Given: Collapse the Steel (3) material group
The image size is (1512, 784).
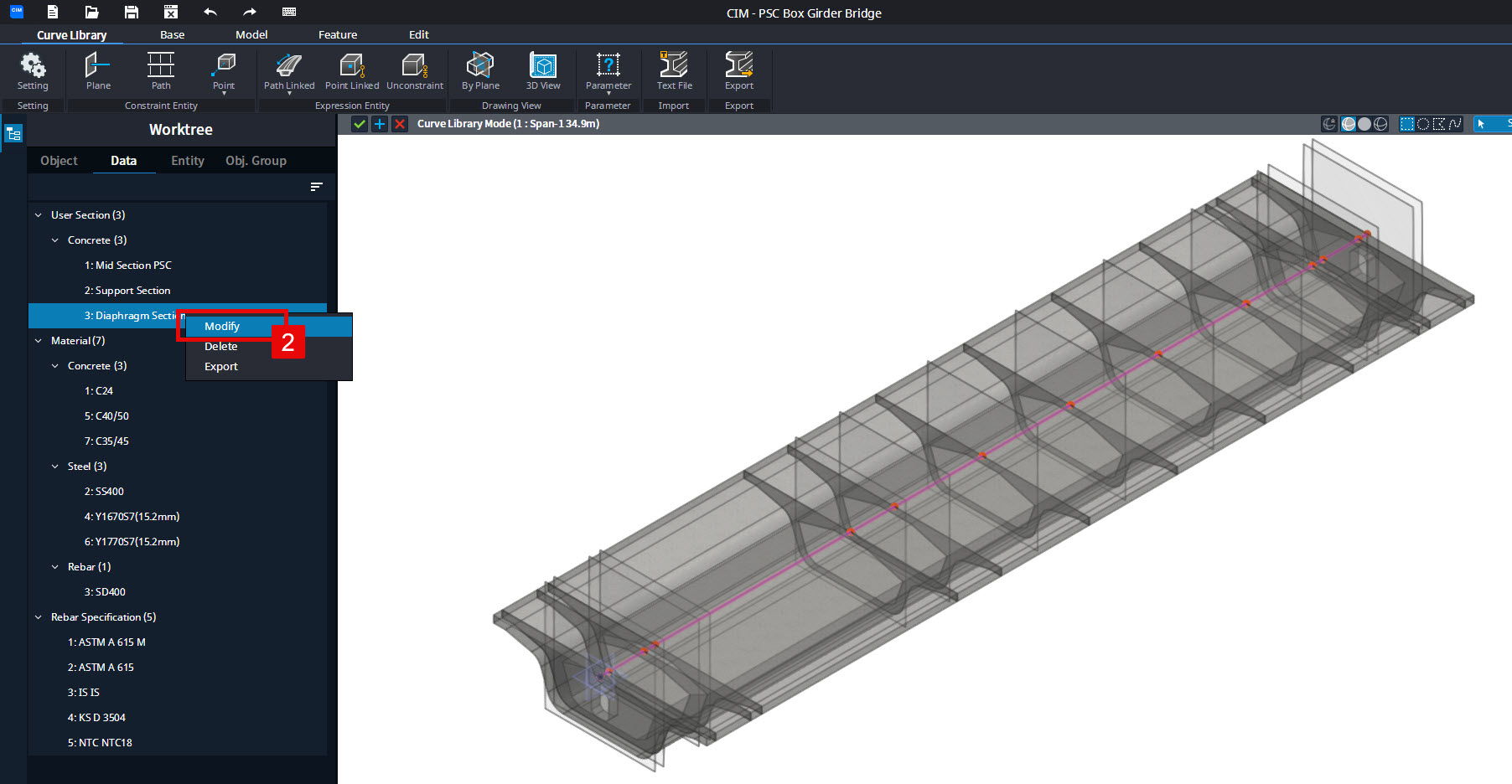Looking at the screenshot, I should (x=55, y=467).
